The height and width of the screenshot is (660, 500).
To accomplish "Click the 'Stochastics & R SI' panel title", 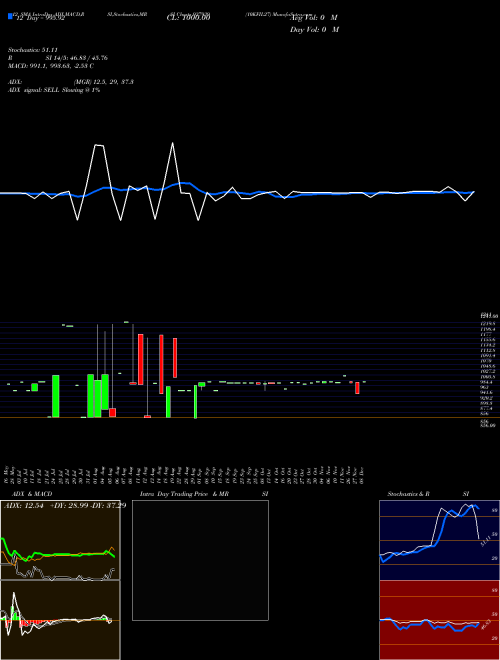I will [428, 494].
